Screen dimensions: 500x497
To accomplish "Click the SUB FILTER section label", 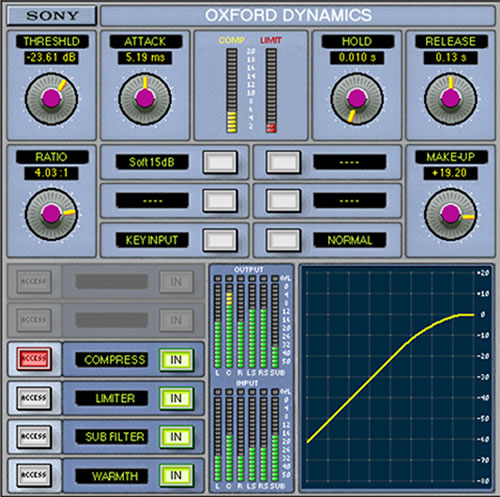I will pos(112,437).
